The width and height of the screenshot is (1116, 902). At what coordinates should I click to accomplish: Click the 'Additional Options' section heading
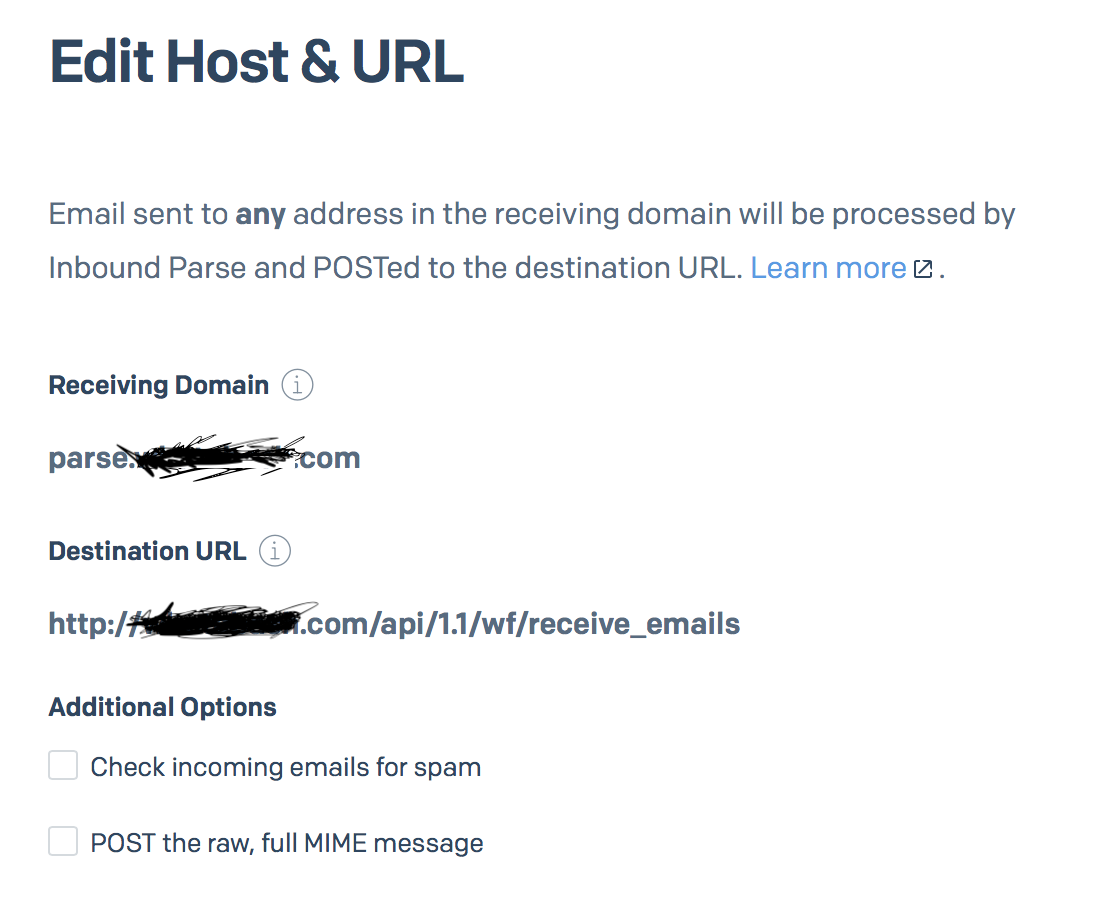coord(162,707)
